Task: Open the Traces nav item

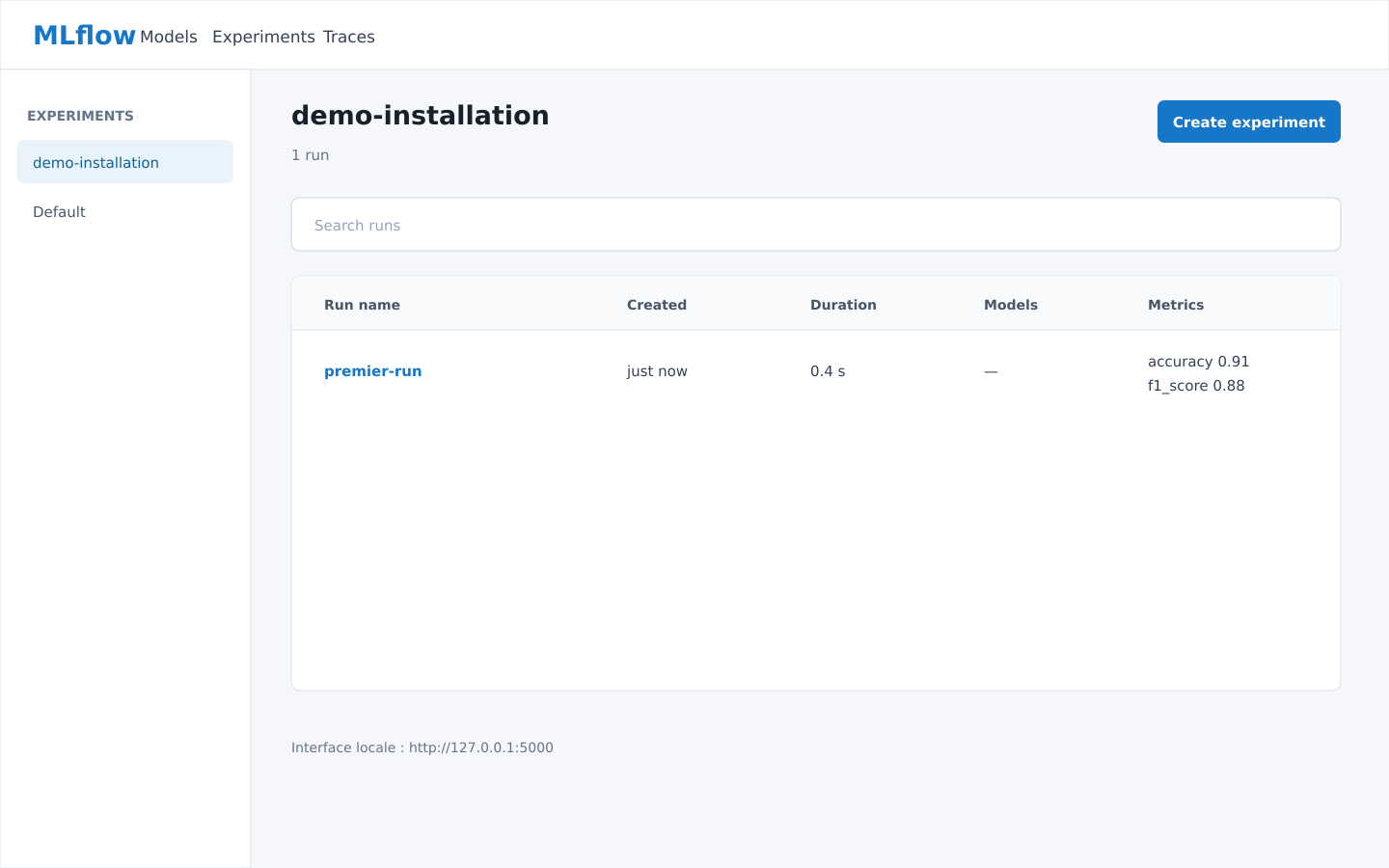Action: point(349,37)
